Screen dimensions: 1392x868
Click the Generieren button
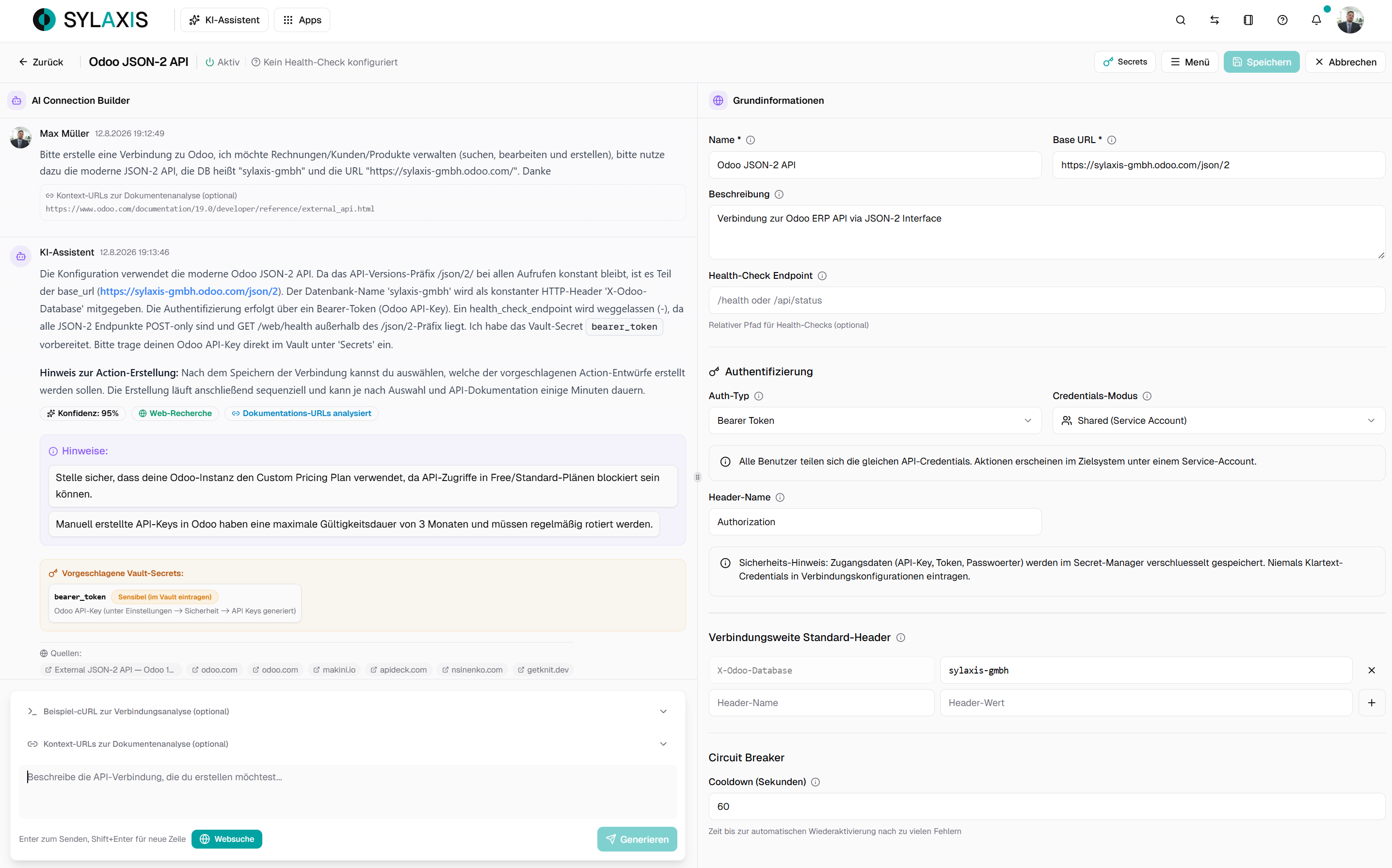click(637, 839)
